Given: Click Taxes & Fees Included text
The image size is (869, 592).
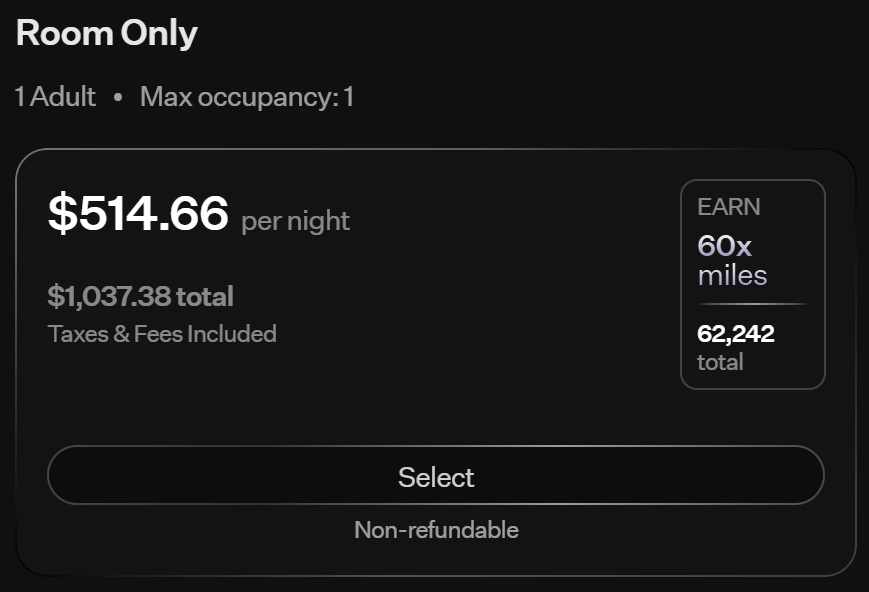Looking at the screenshot, I should coord(162,334).
